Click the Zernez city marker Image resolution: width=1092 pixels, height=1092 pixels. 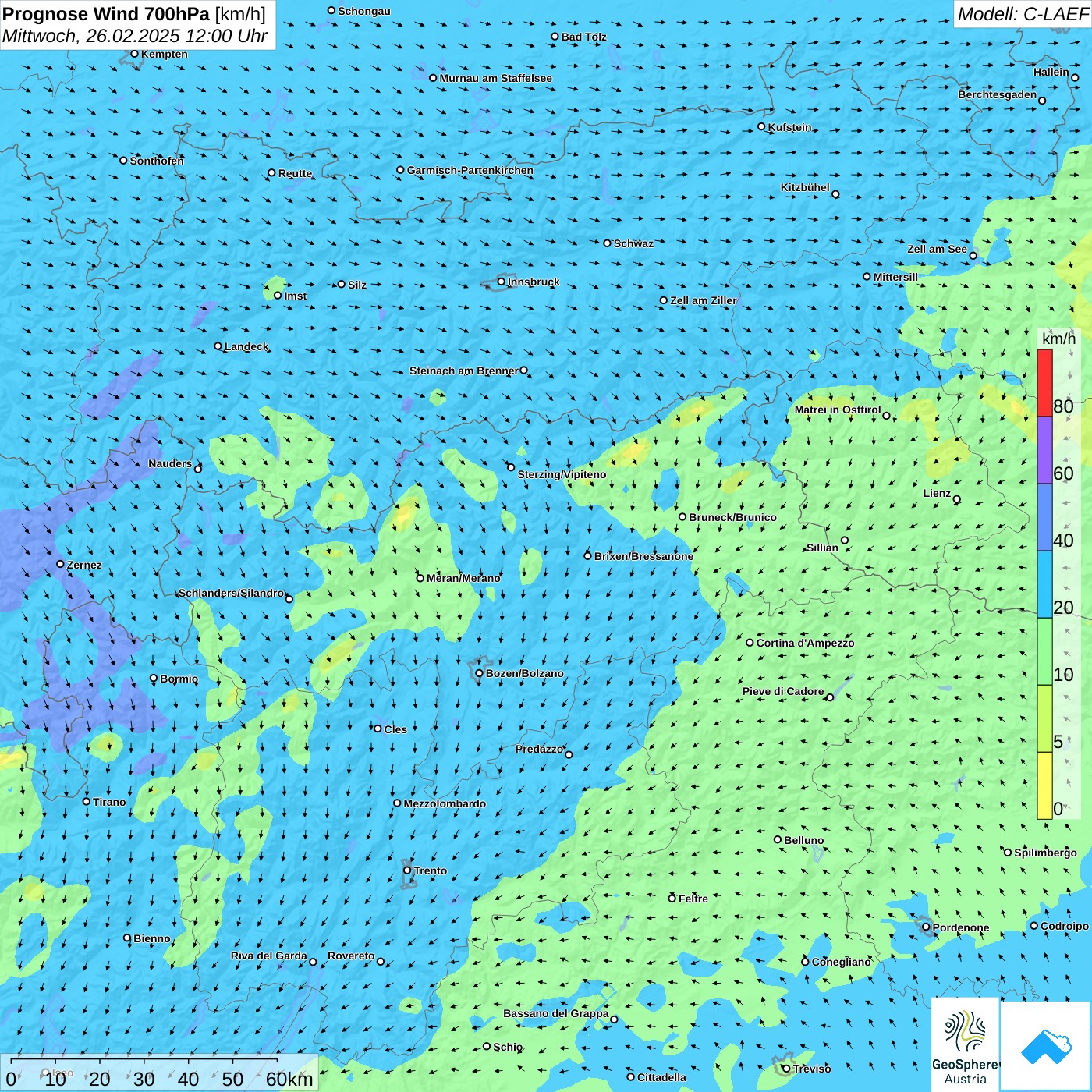pos(61,564)
